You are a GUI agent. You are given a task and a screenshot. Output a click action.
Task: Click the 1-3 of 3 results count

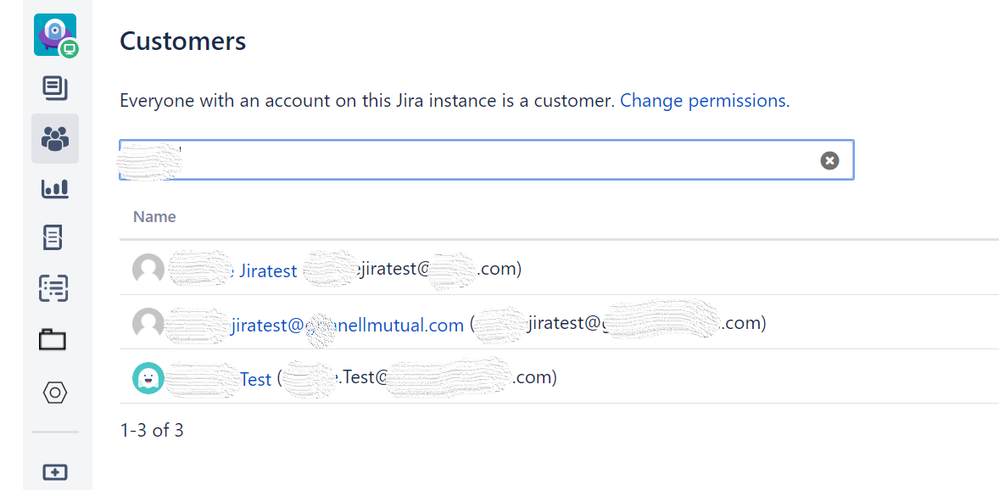click(152, 431)
